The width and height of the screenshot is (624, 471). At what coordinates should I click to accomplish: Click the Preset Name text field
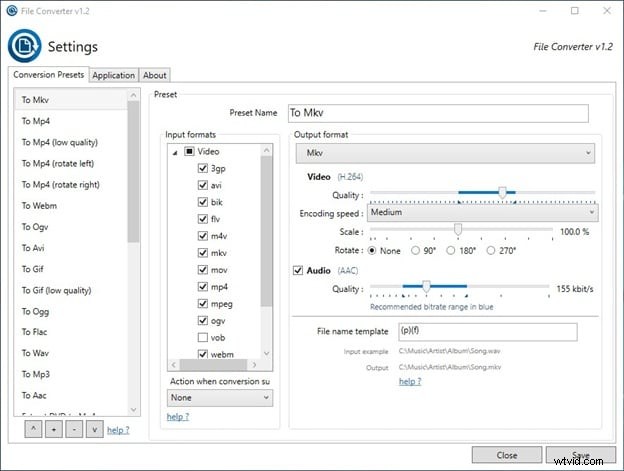(438, 113)
